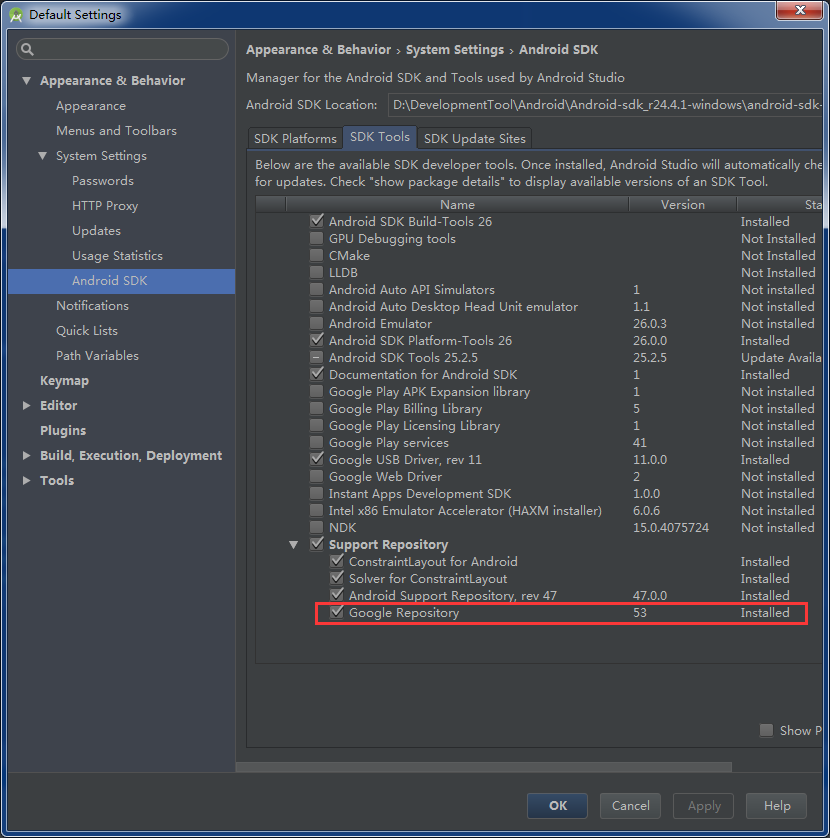The height and width of the screenshot is (838, 830).
Task: Check the LLDB checkbox
Action: coord(316,272)
